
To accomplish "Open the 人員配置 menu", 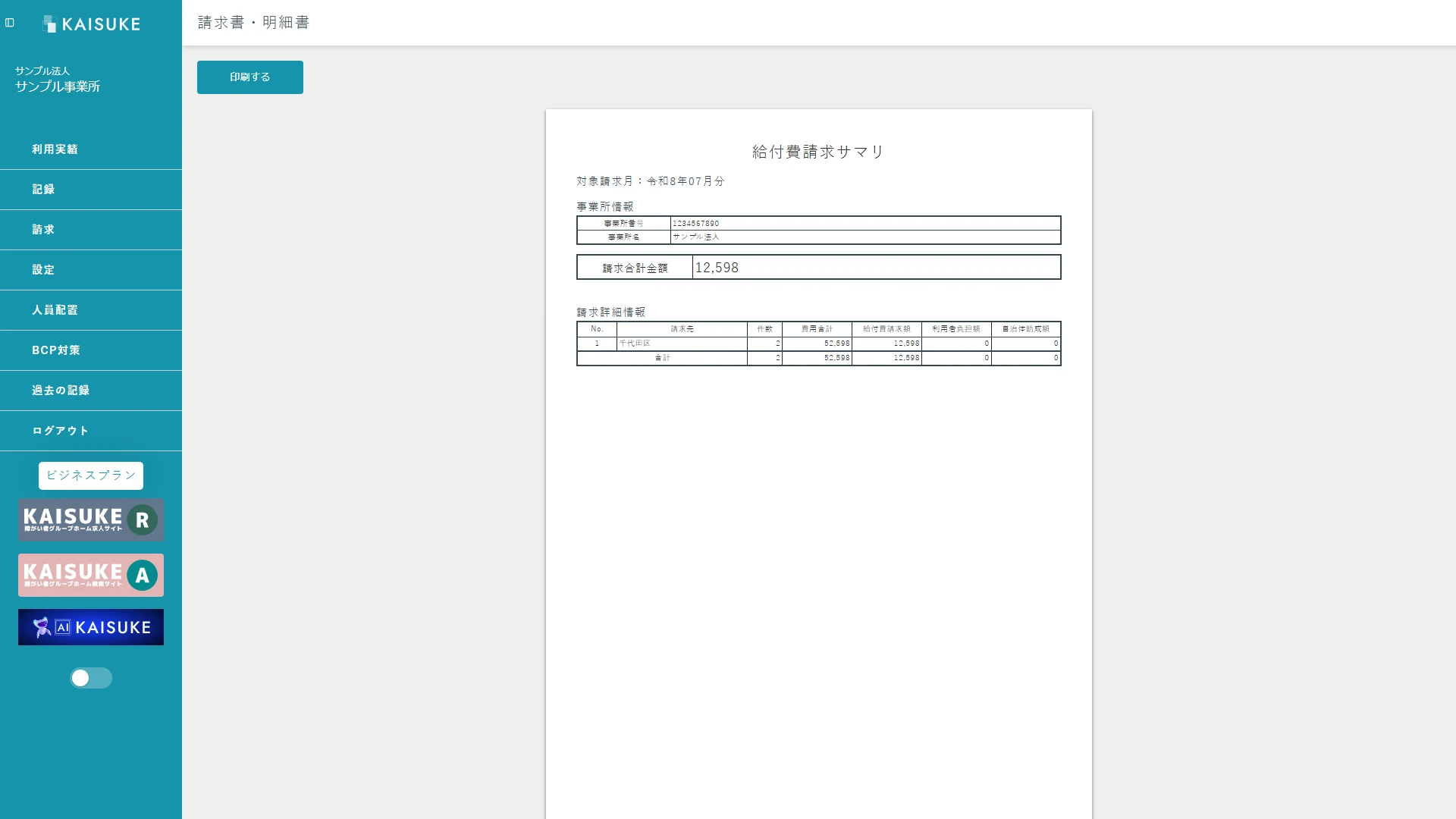I will (91, 310).
